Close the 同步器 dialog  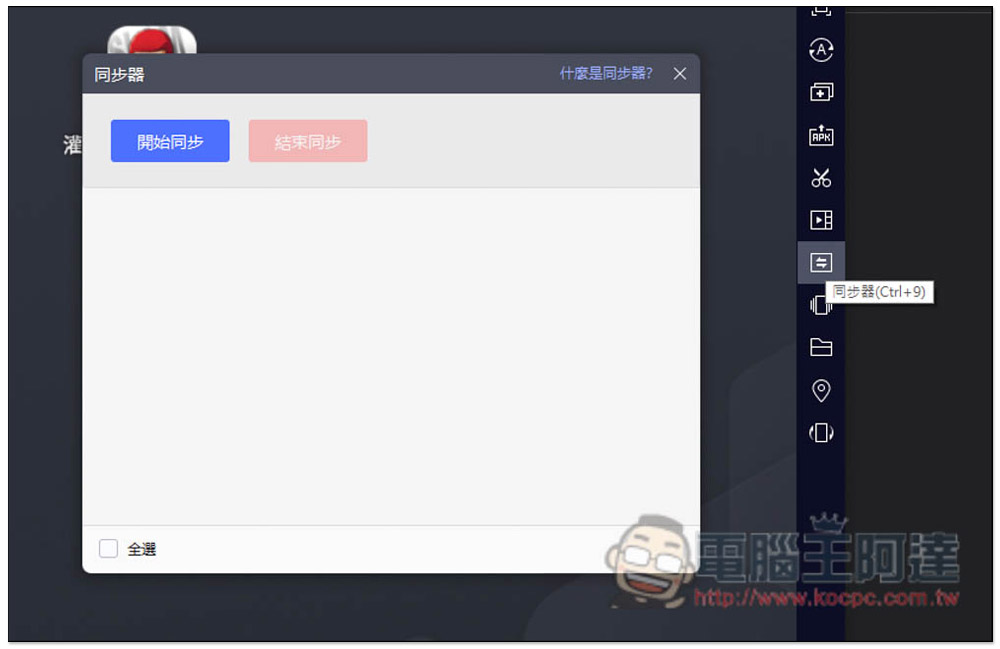(680, 74)
